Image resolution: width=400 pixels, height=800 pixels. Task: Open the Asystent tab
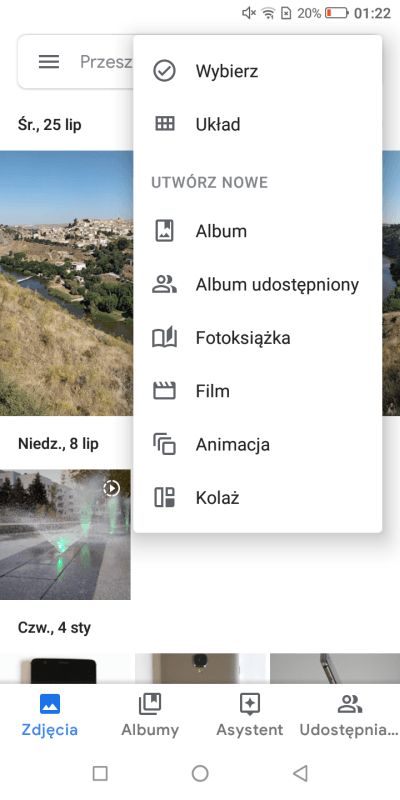[249, 715]
